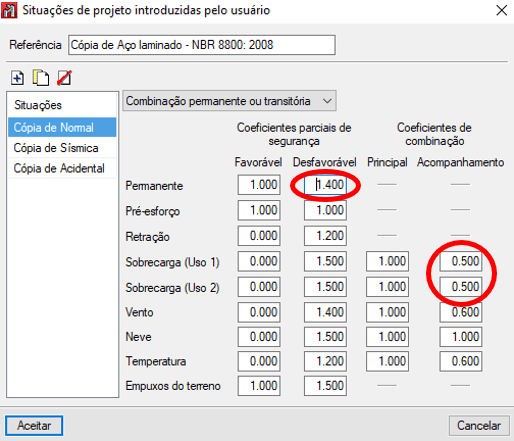
Task: Close the dialog with the X button
Action: (x=502, y=10)
